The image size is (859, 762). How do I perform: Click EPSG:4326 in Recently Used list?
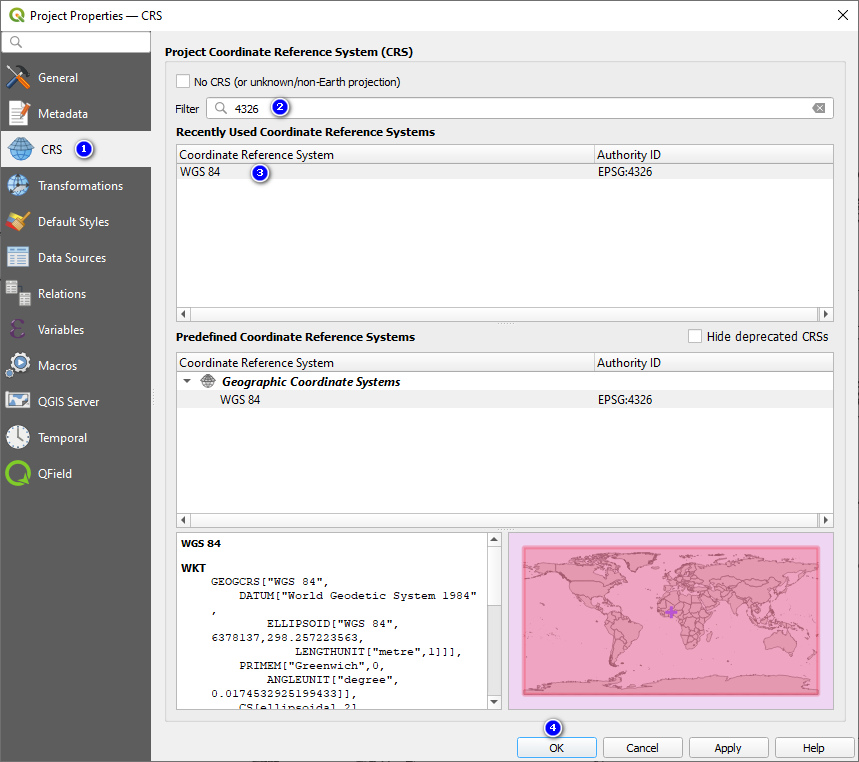pos(625,171)
